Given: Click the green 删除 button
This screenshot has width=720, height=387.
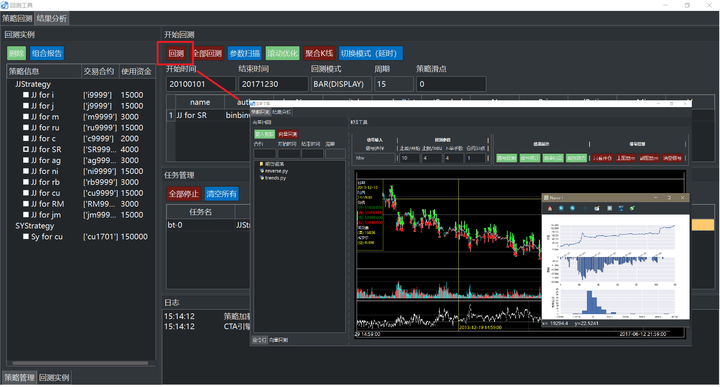Looking at the screenshot, I should pyautogui.click(x=17, y=53).
